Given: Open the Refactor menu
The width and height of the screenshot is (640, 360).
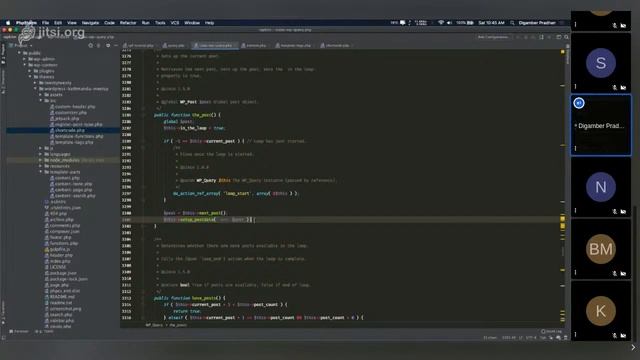Looking at the screenshot, I should (128, 23).
